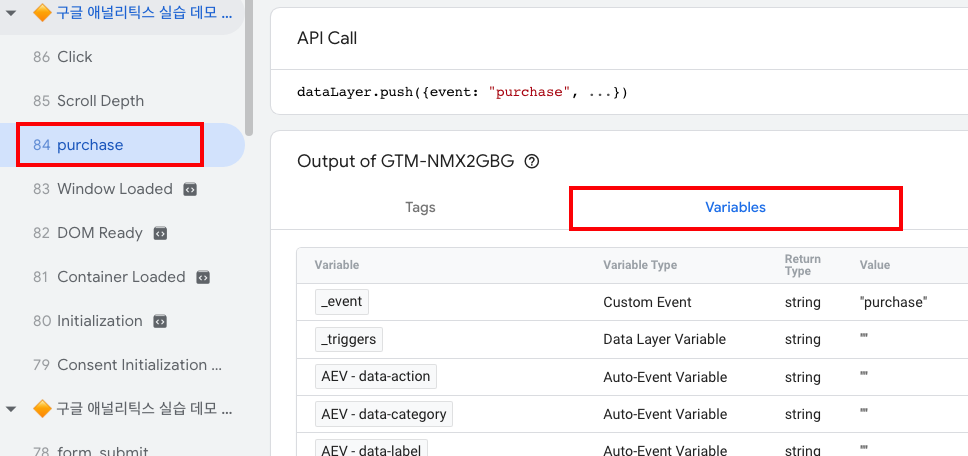Select event 85 Scroll Depth

(100, 101)
